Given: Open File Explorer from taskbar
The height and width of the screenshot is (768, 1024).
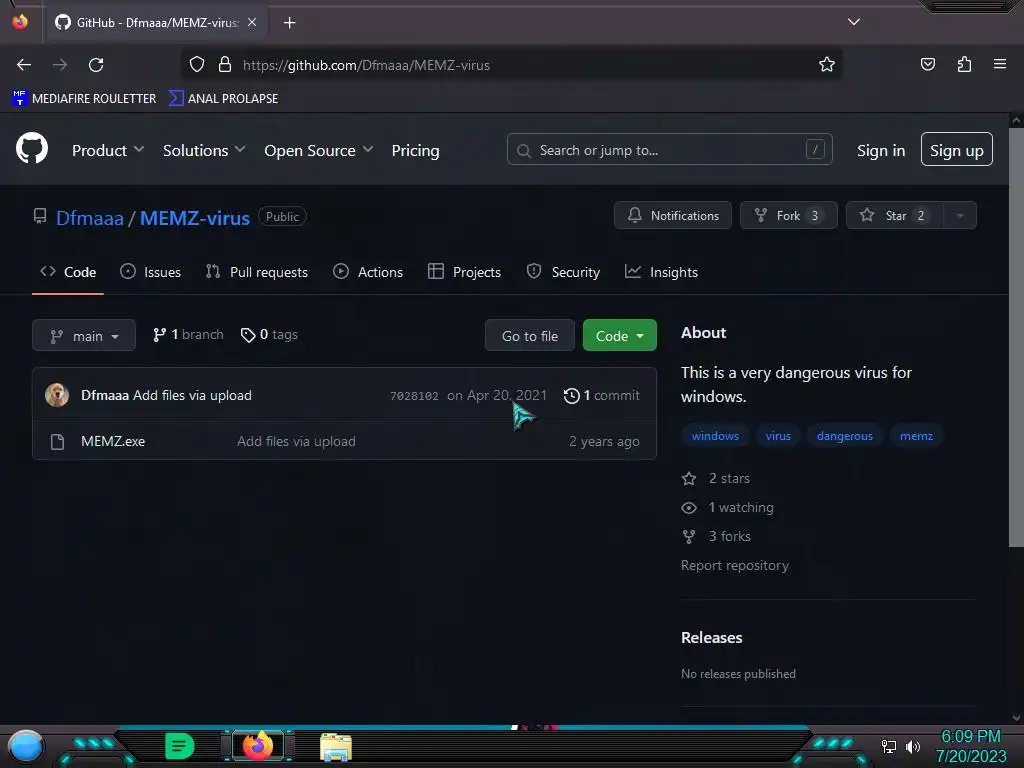Looking at the screenshot, I should tap(336, 746).
